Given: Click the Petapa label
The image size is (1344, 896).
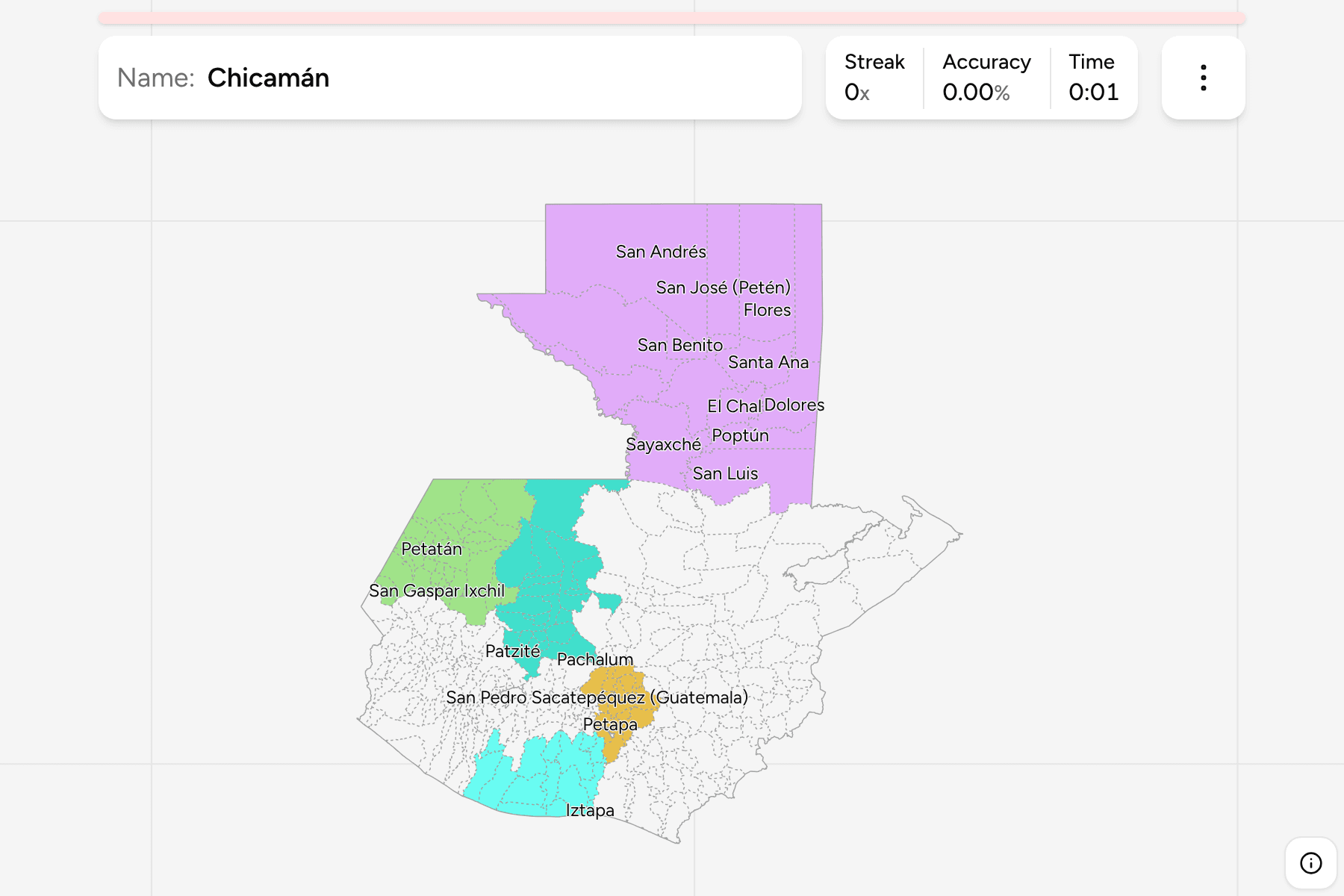Looking at the screenshot, I should click(x=610, y=724).
